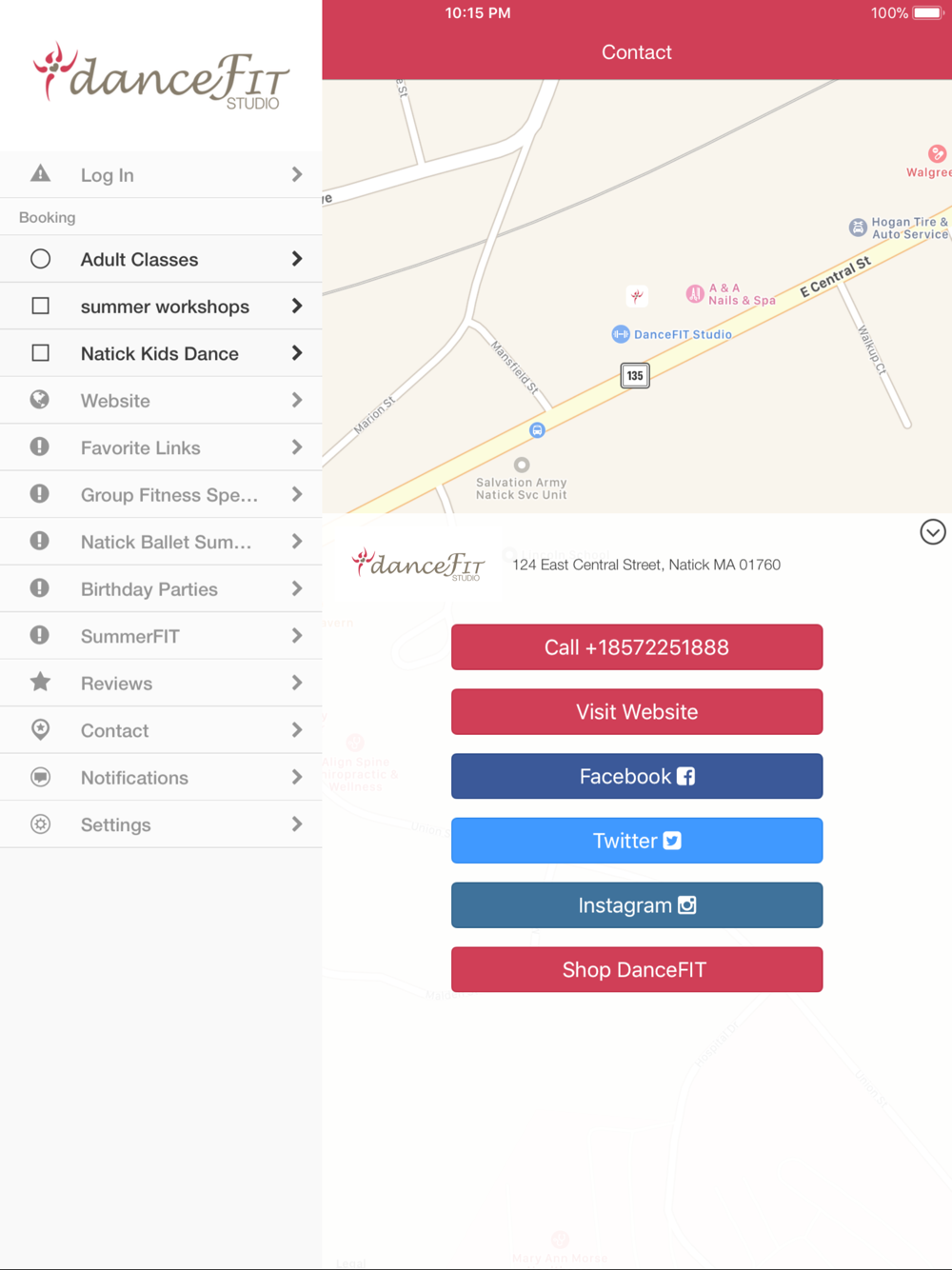Viewport: 952px width, 1270px height.
Task: Check the summer workshops square box
Action: click(x=40, y=306)
